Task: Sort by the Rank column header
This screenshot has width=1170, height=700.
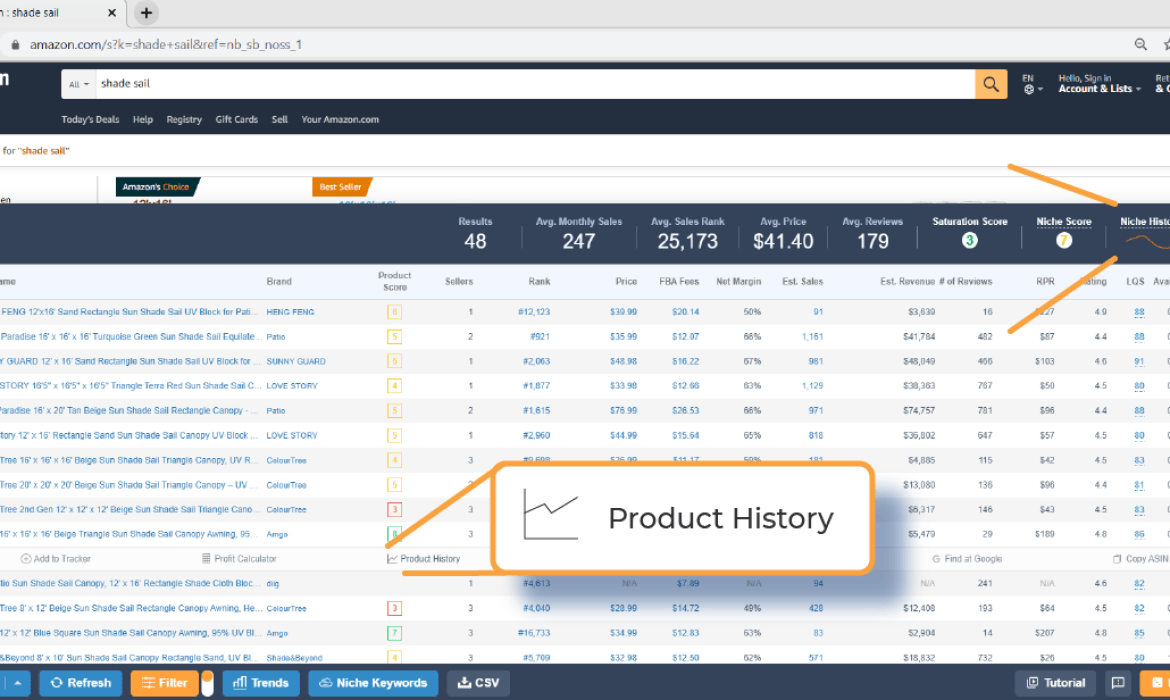Action: click(x=539, y=281)
